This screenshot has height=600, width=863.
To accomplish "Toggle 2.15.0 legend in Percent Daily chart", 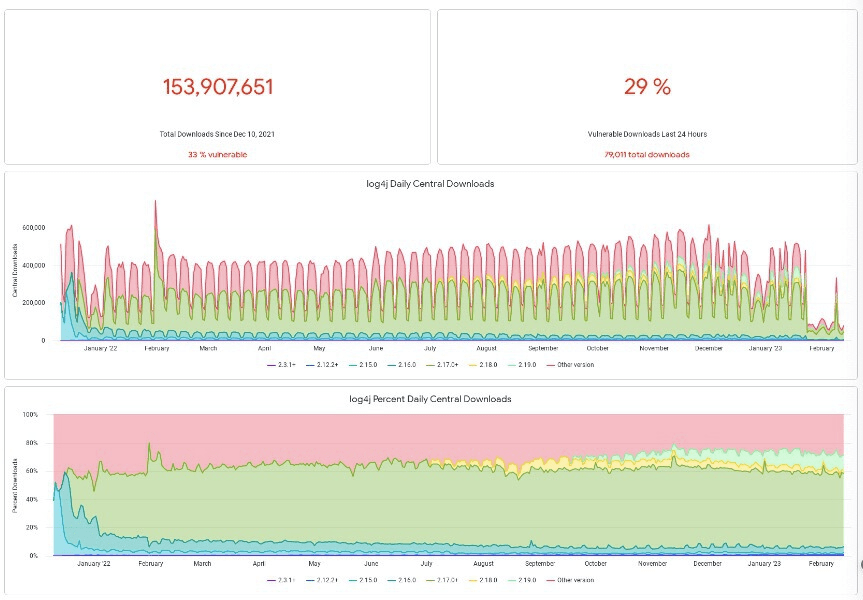I will tap(363, 580).
